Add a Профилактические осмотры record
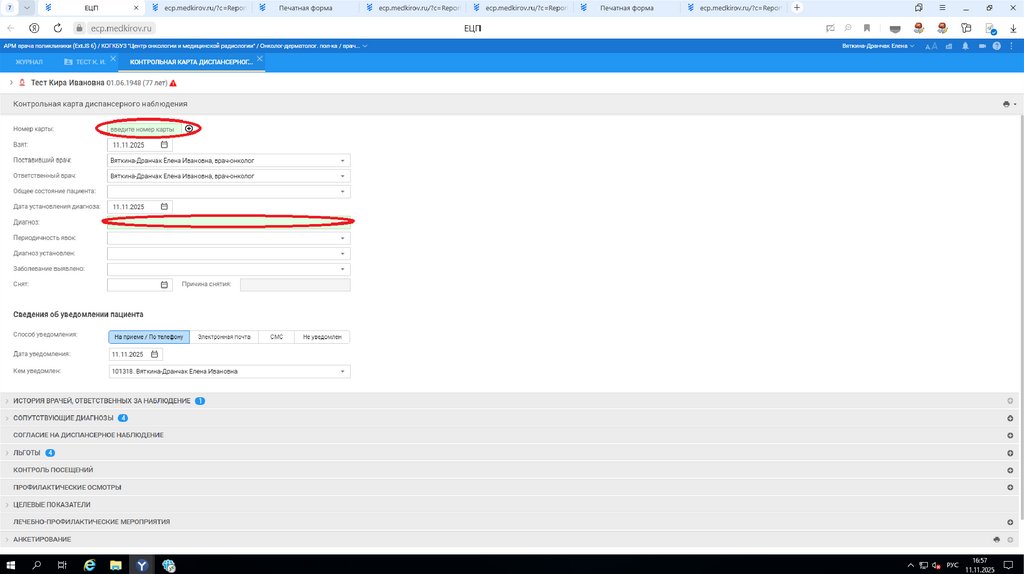Viewport: 1024px width, 574px height. [x=1010, y=487]
